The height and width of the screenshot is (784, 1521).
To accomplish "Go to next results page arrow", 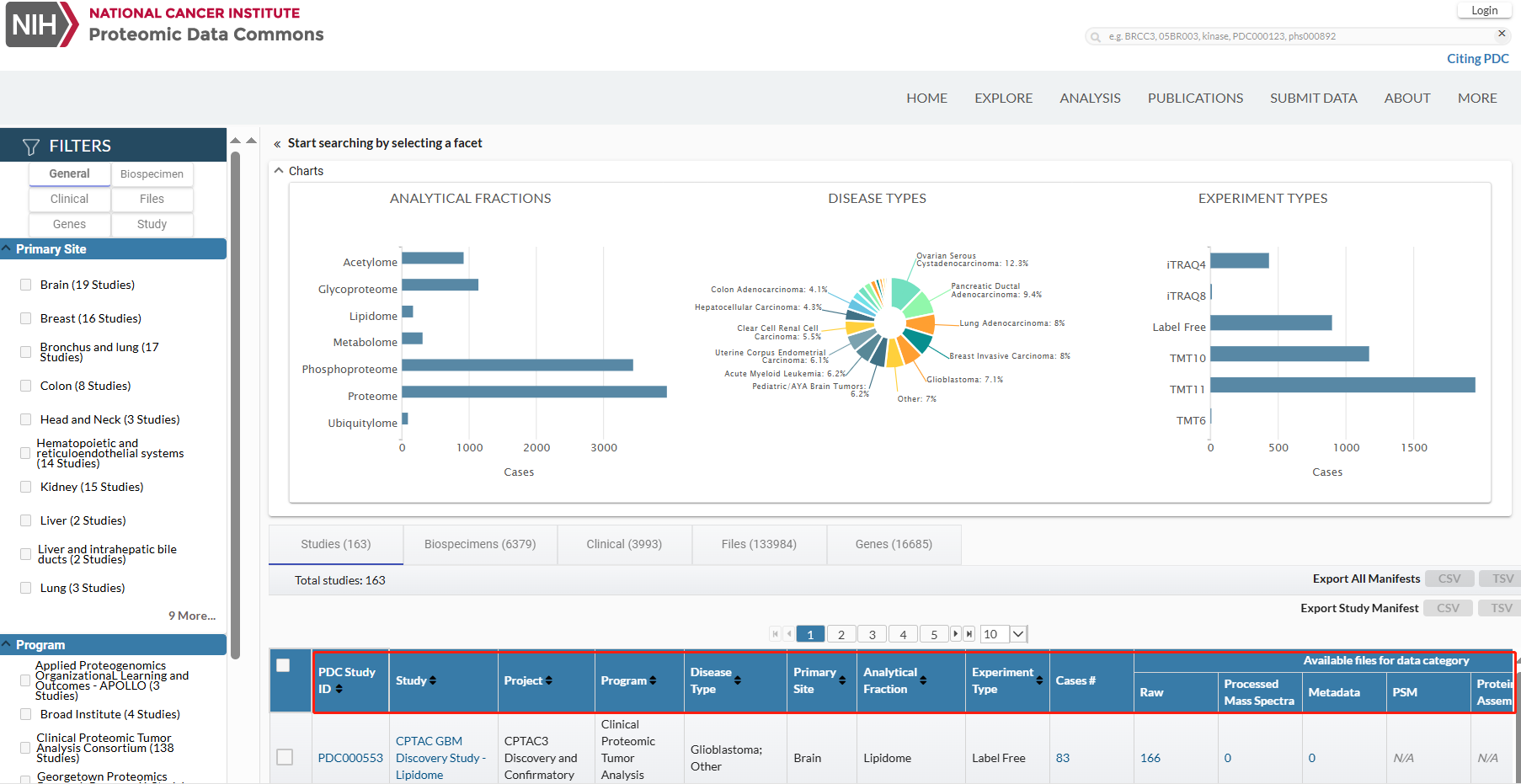I will tap(956, 633).
